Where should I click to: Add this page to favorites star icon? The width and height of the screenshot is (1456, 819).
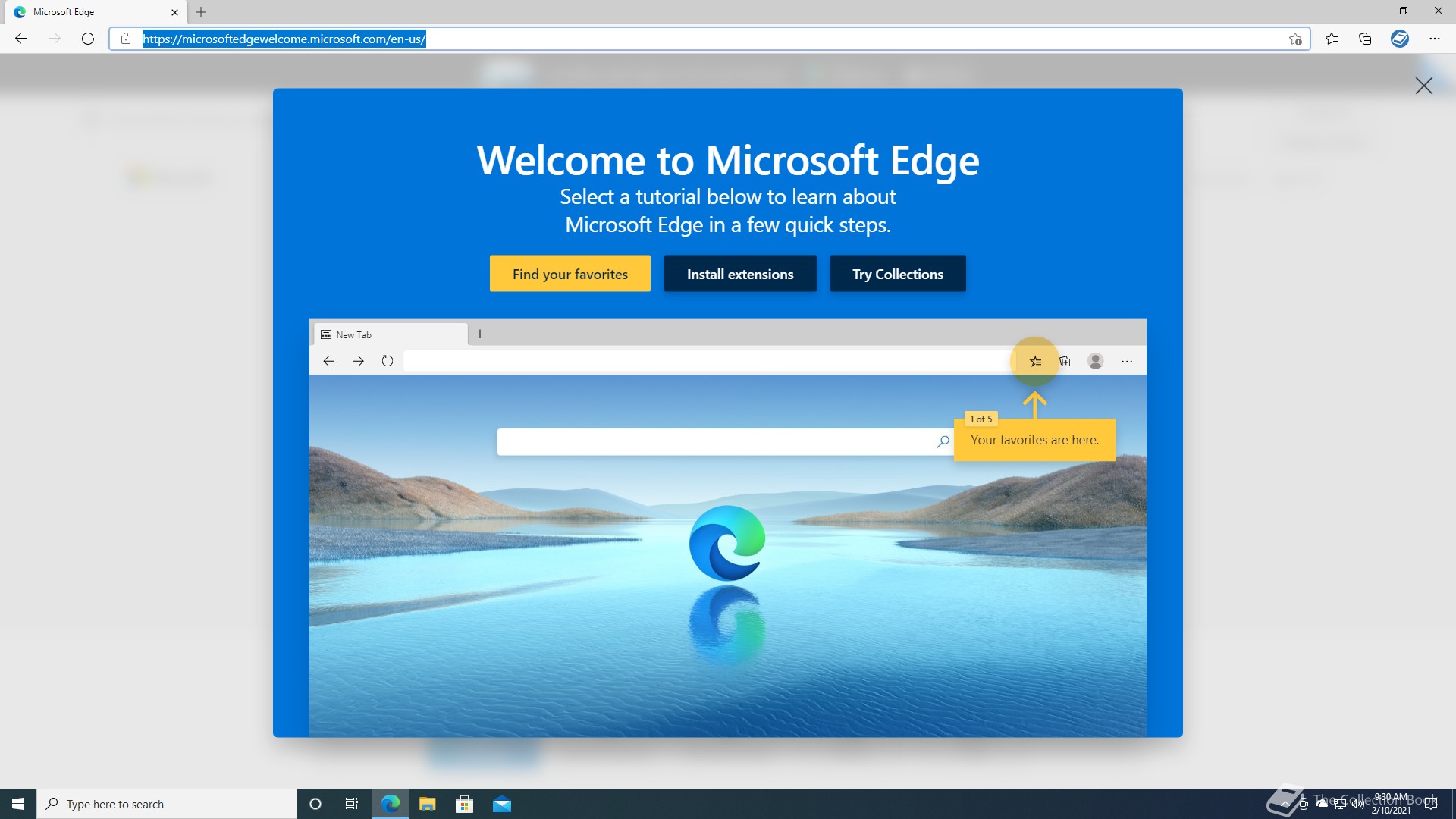[1295, 39]
